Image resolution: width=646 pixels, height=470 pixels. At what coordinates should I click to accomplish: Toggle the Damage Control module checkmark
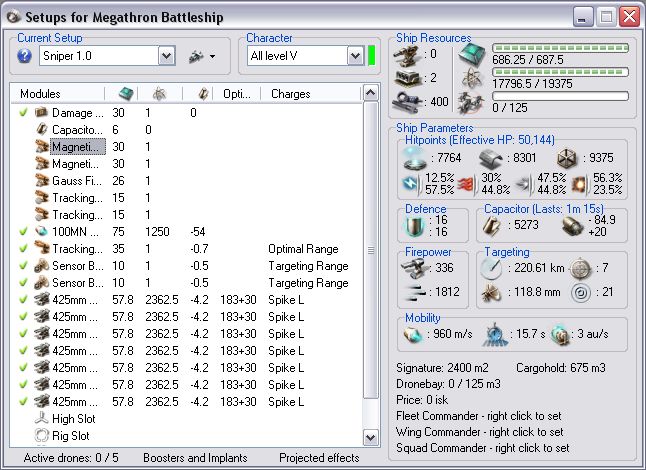tap(23, 112)
